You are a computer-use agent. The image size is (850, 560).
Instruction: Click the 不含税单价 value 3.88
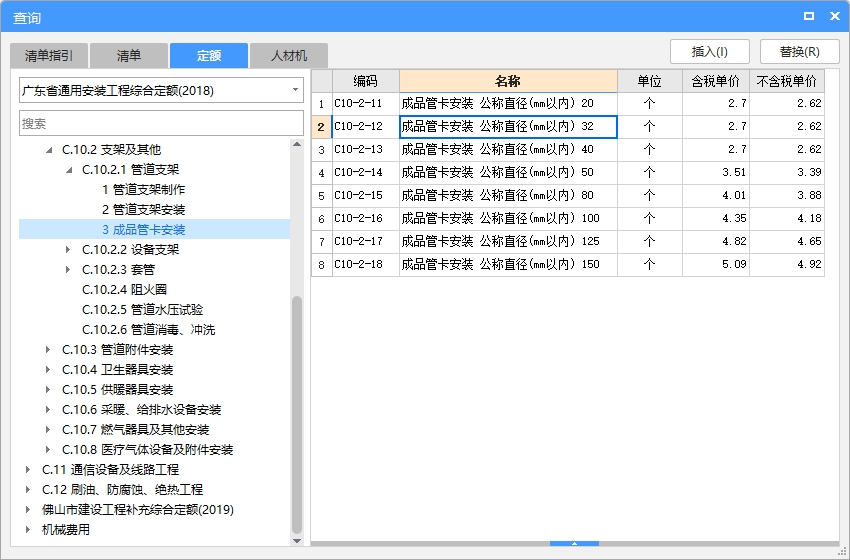(x=787, y=195)
